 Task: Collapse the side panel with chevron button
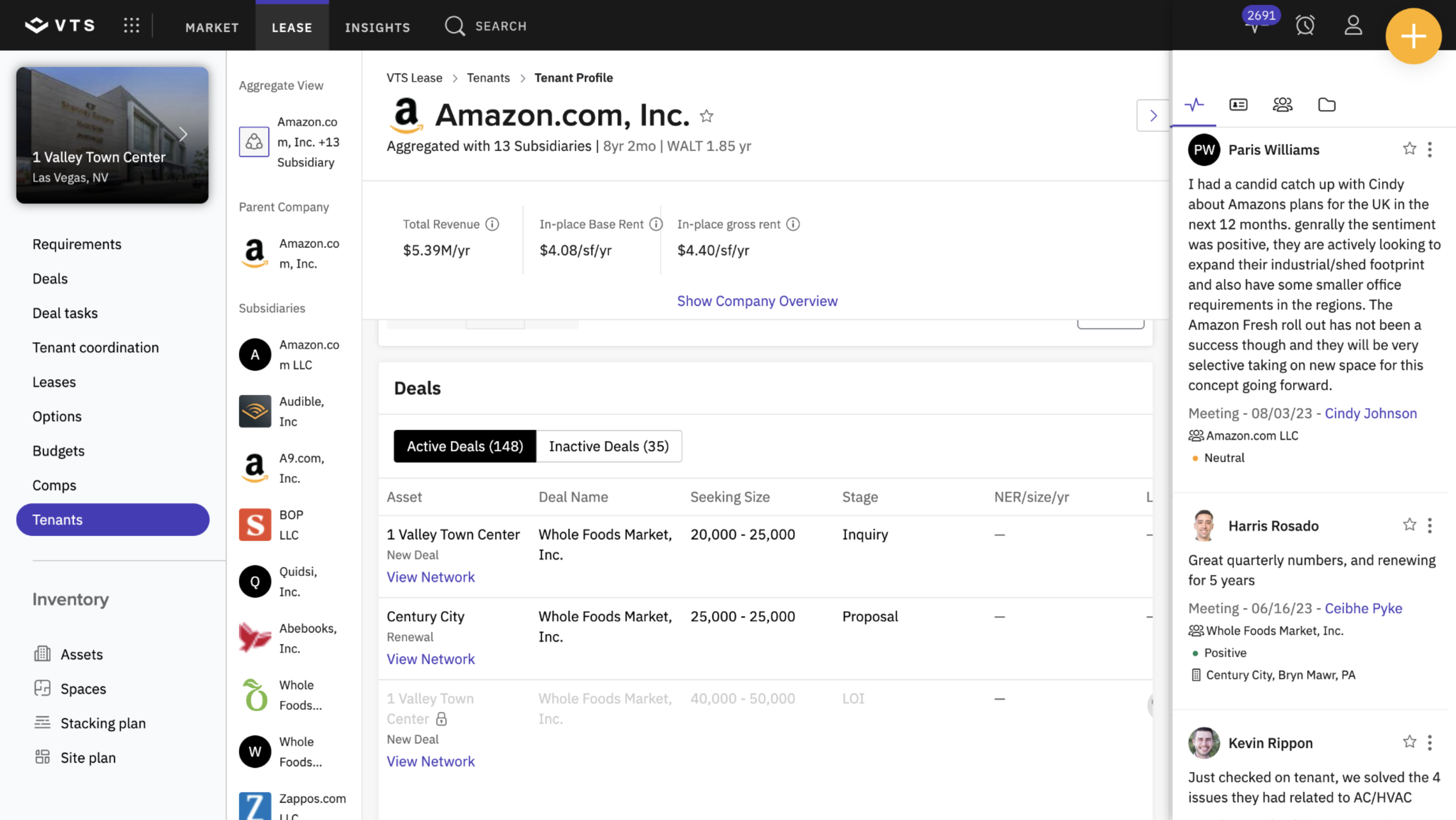[1153, 116]
